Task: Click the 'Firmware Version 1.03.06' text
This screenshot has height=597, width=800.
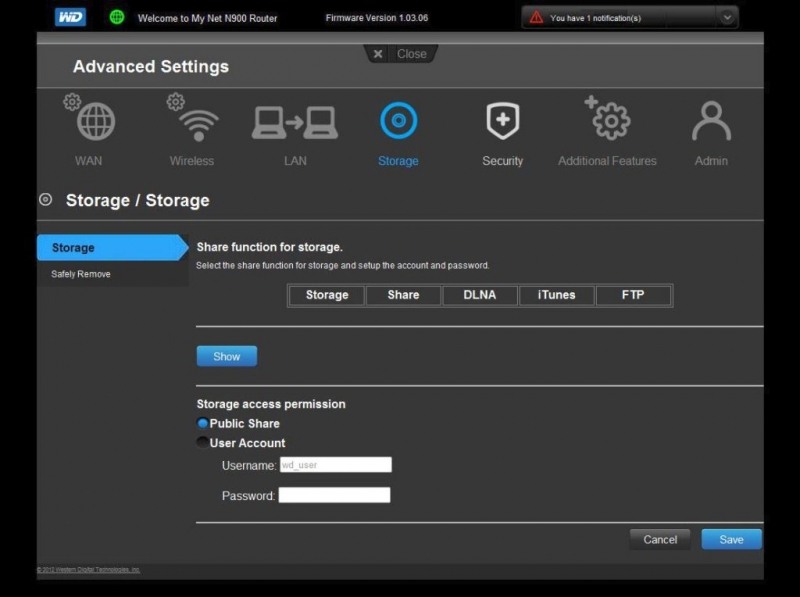Action: pyautogui.click(x=377, y=18)
